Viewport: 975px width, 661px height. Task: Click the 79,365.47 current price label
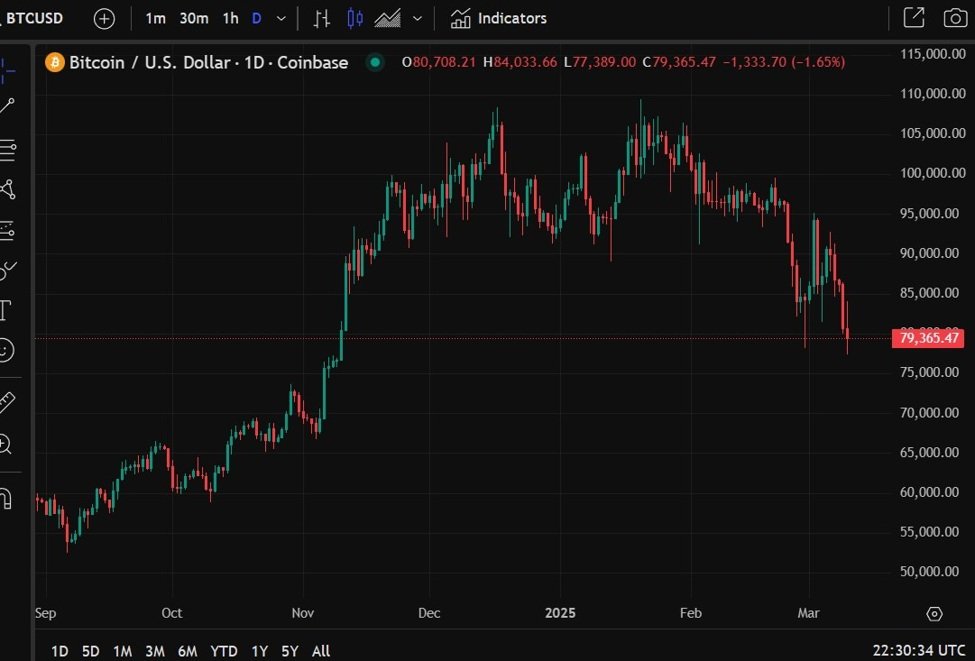tap(929, 338)
